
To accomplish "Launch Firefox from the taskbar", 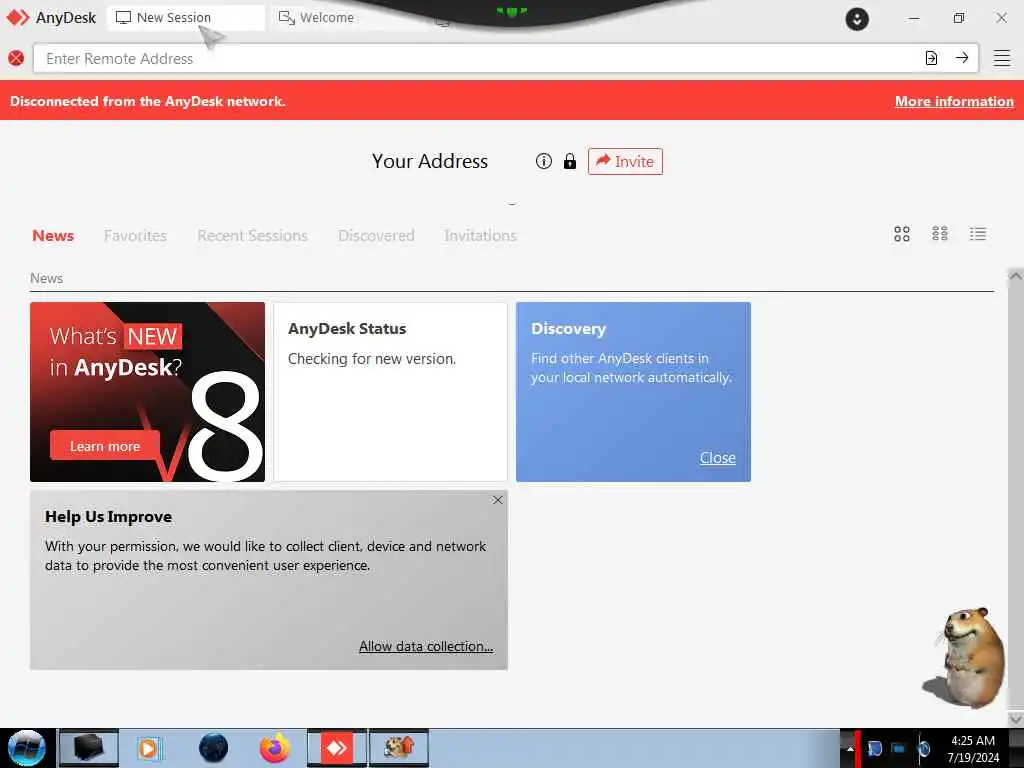I will pyautogui.click(x=275, y=748).
